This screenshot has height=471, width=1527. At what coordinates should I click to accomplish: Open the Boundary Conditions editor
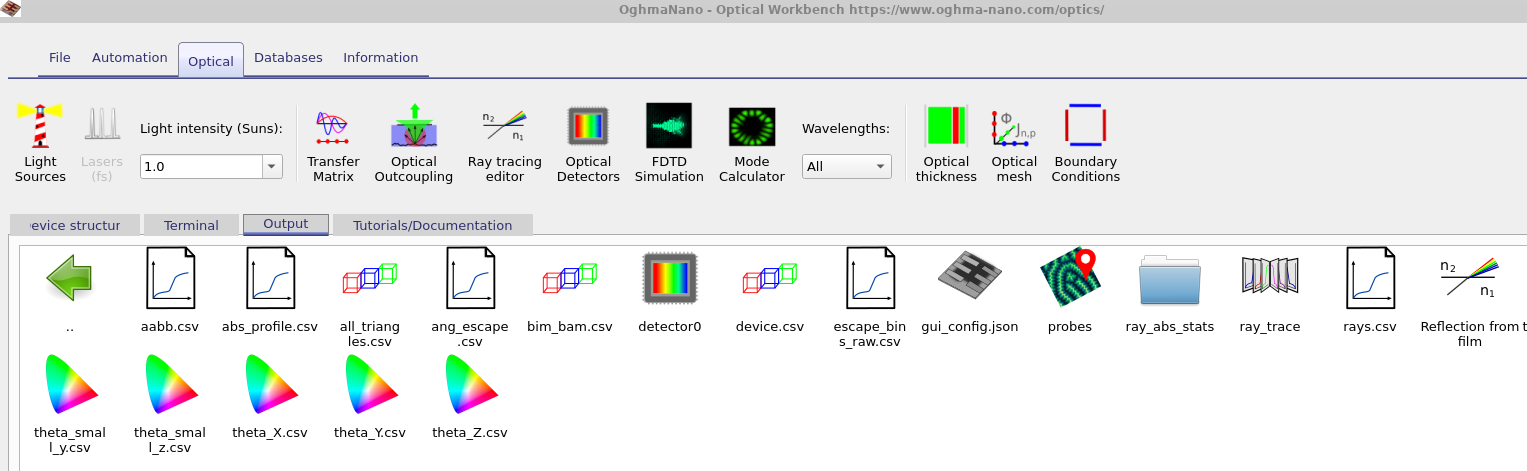(x=1085, y=143)
